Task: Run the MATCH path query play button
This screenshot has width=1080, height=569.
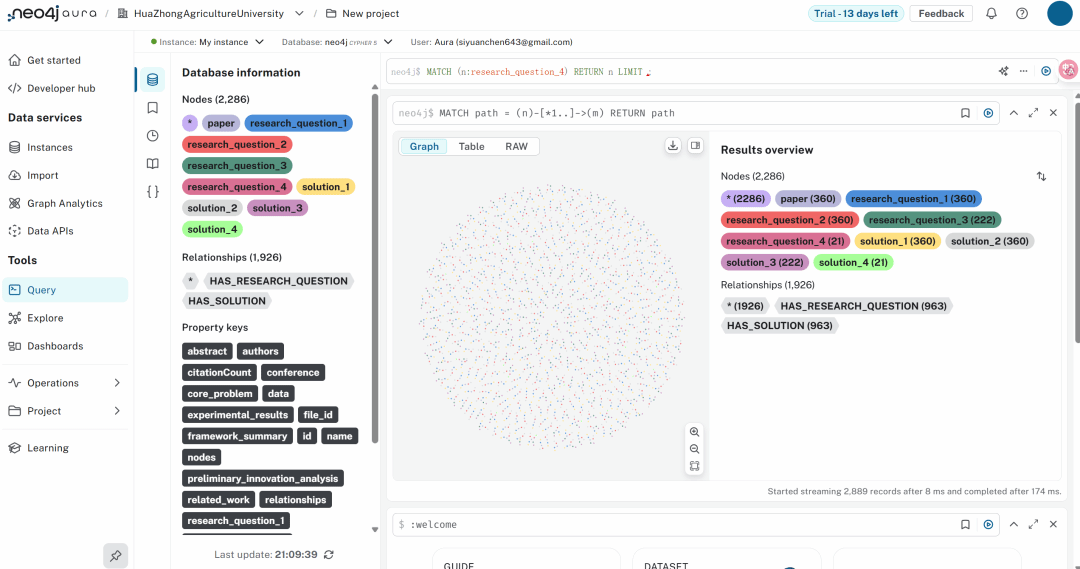Action: (x=988, y=113)
